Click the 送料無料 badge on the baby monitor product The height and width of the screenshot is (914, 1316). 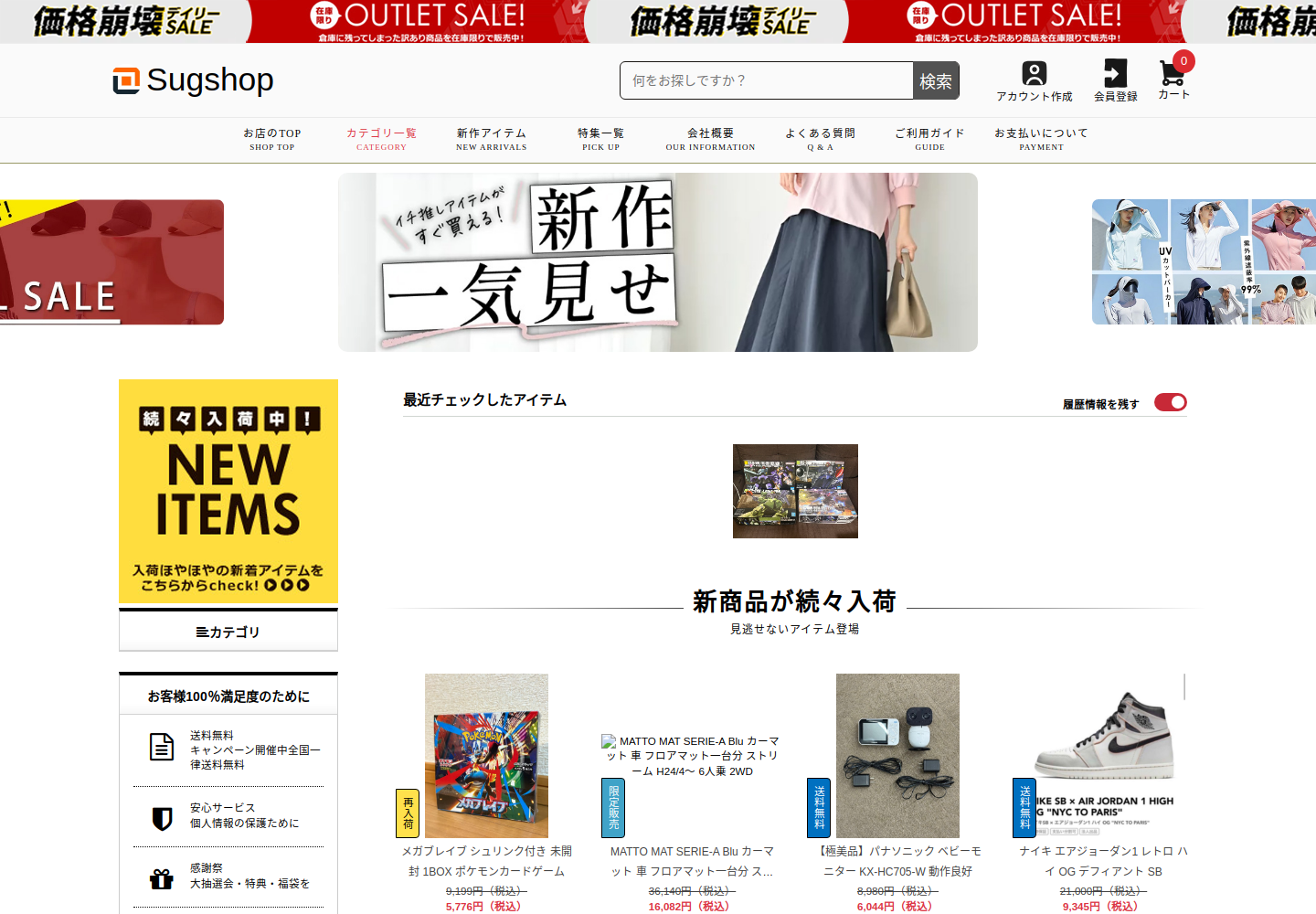tap(819, 807)
